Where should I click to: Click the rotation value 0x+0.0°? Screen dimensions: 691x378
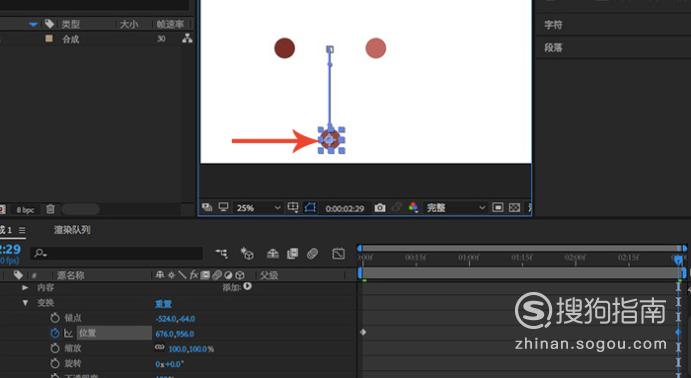point(169,364)
